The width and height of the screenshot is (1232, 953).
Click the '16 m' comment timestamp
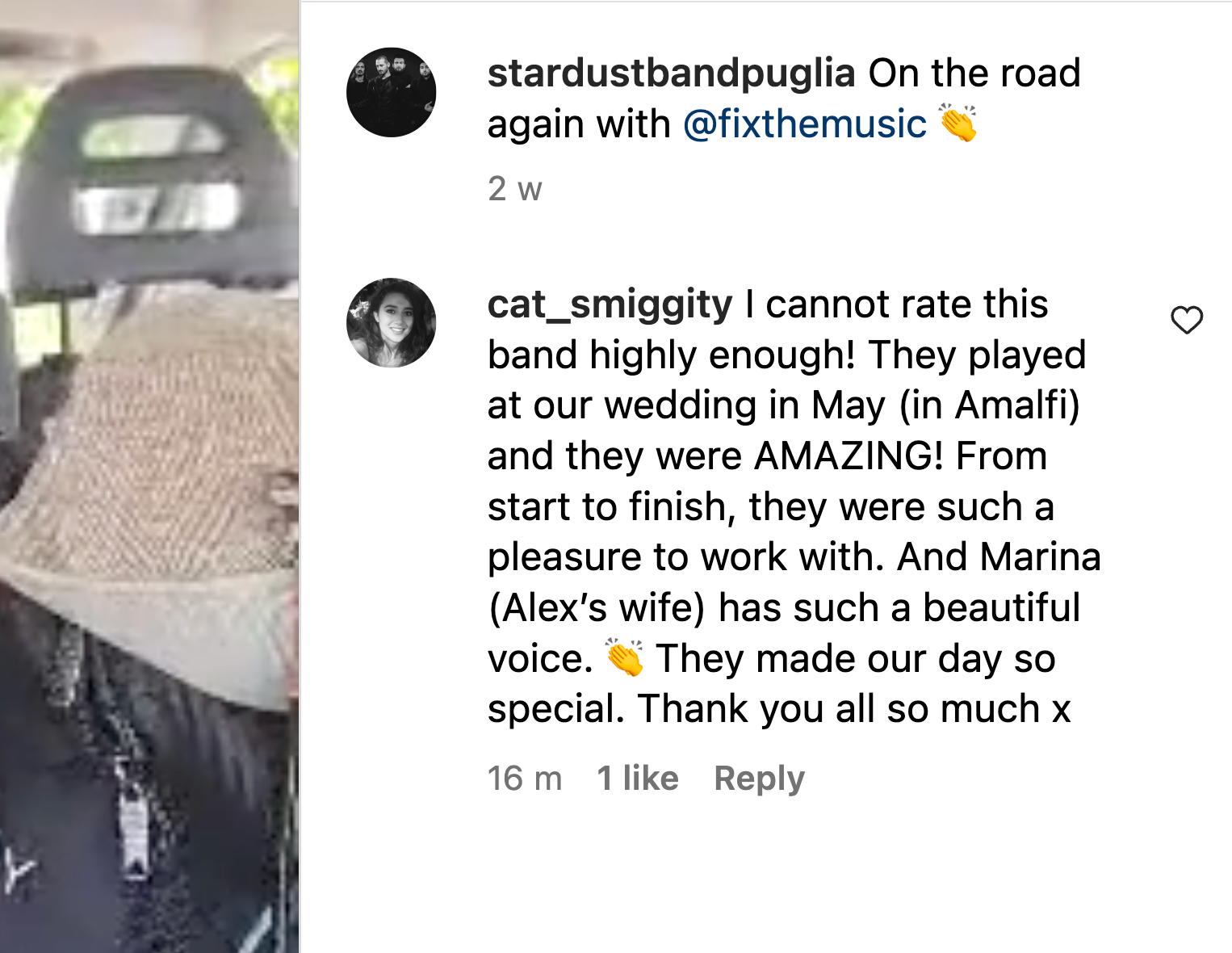[525, 779]
